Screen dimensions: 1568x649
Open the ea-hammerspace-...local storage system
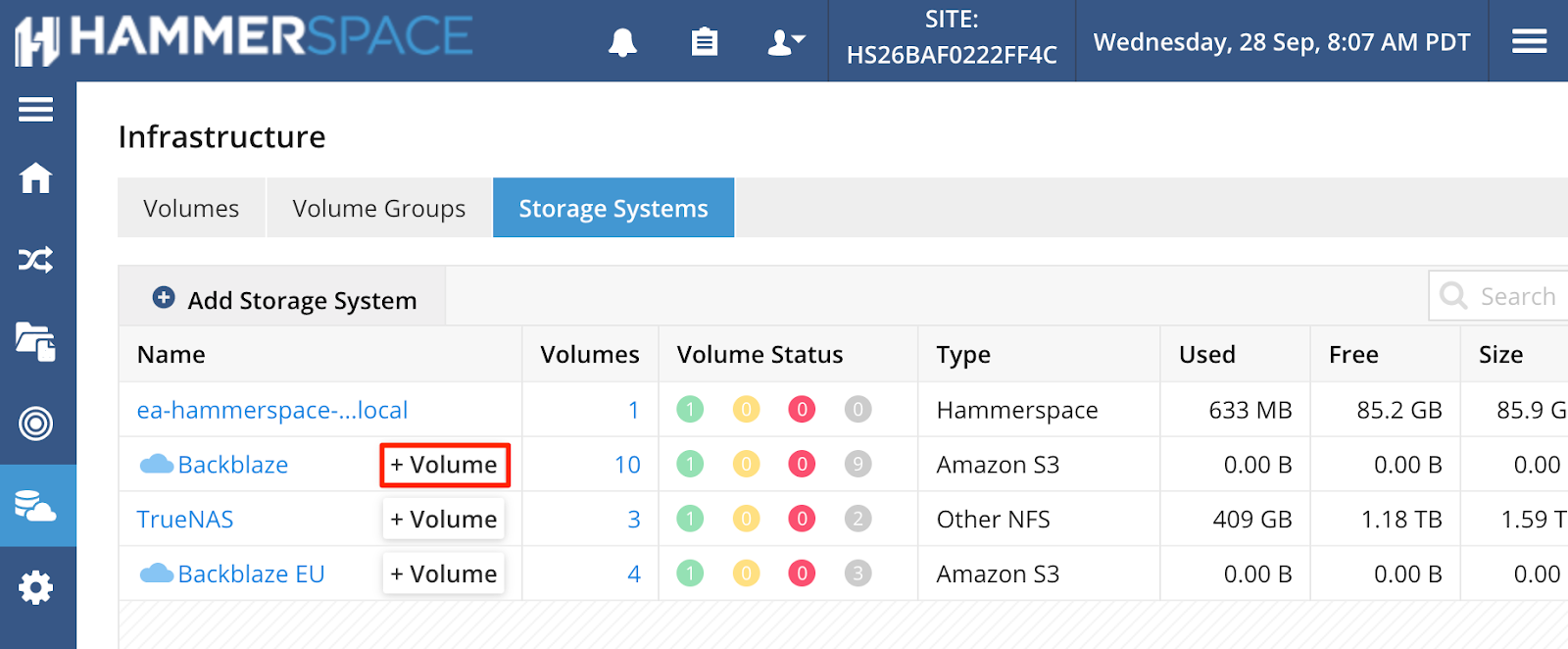[x=272, y=410]
